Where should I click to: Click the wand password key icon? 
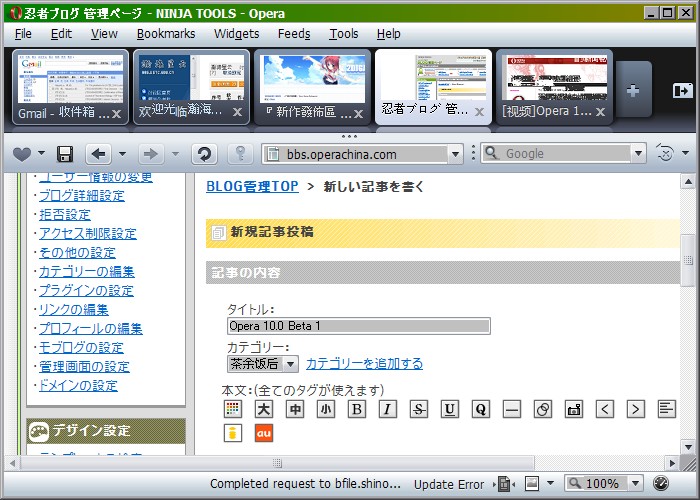coord(241,154)
